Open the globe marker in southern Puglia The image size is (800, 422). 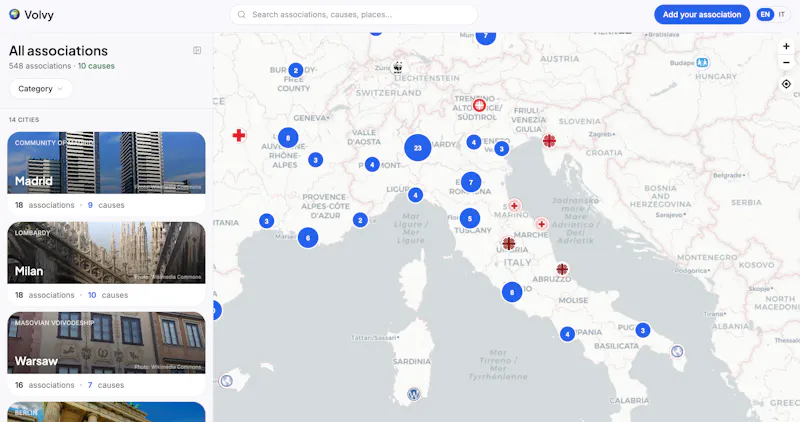[x=677, y=351]
